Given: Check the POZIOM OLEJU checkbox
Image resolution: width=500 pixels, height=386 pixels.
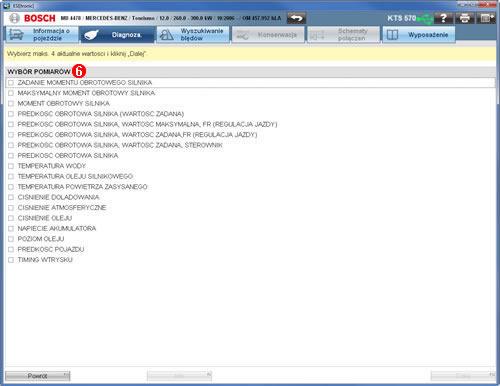Looking at the screenshot, I should tap(11, 239).
